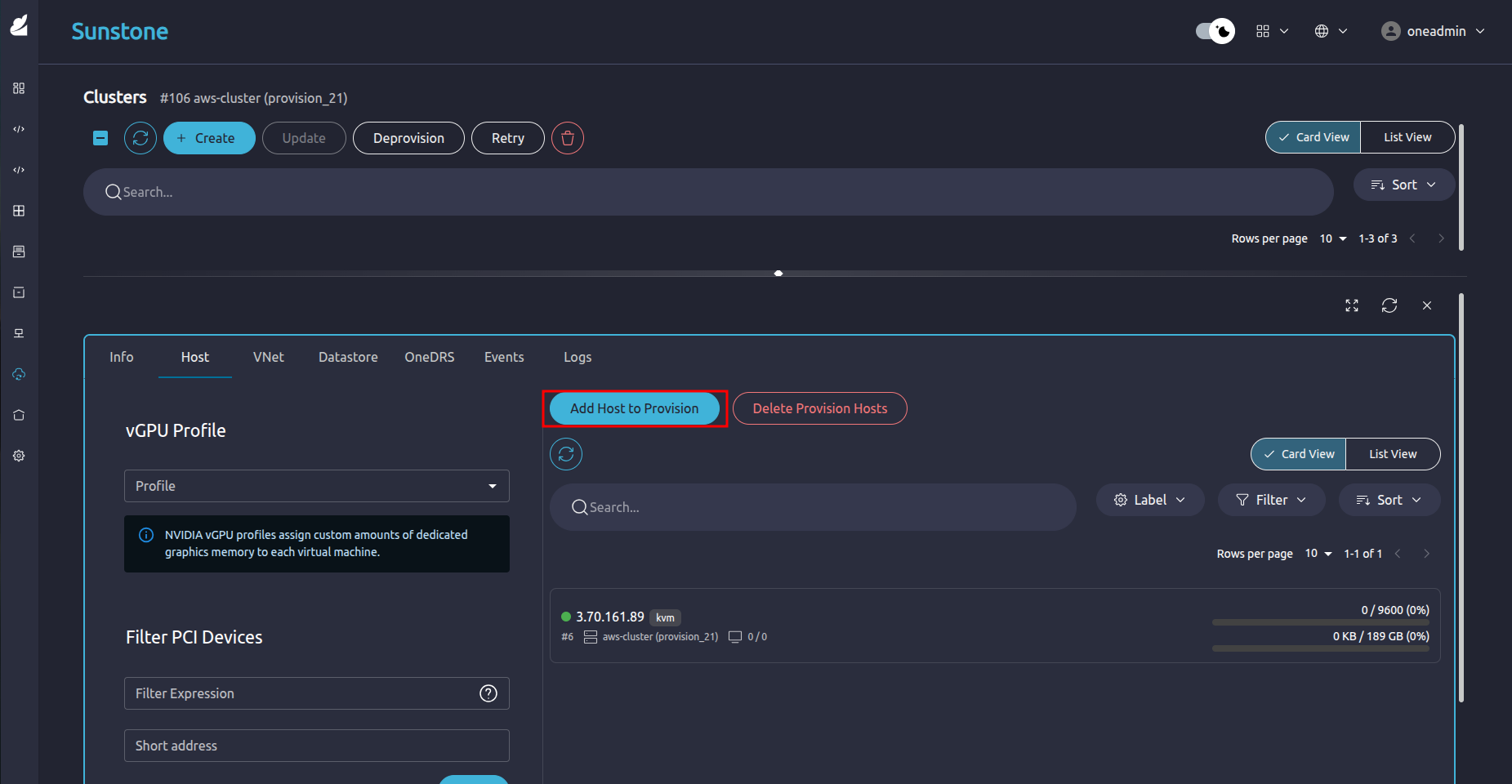
Task: Click the Filter Expression help icon
Action: point(488,693)
